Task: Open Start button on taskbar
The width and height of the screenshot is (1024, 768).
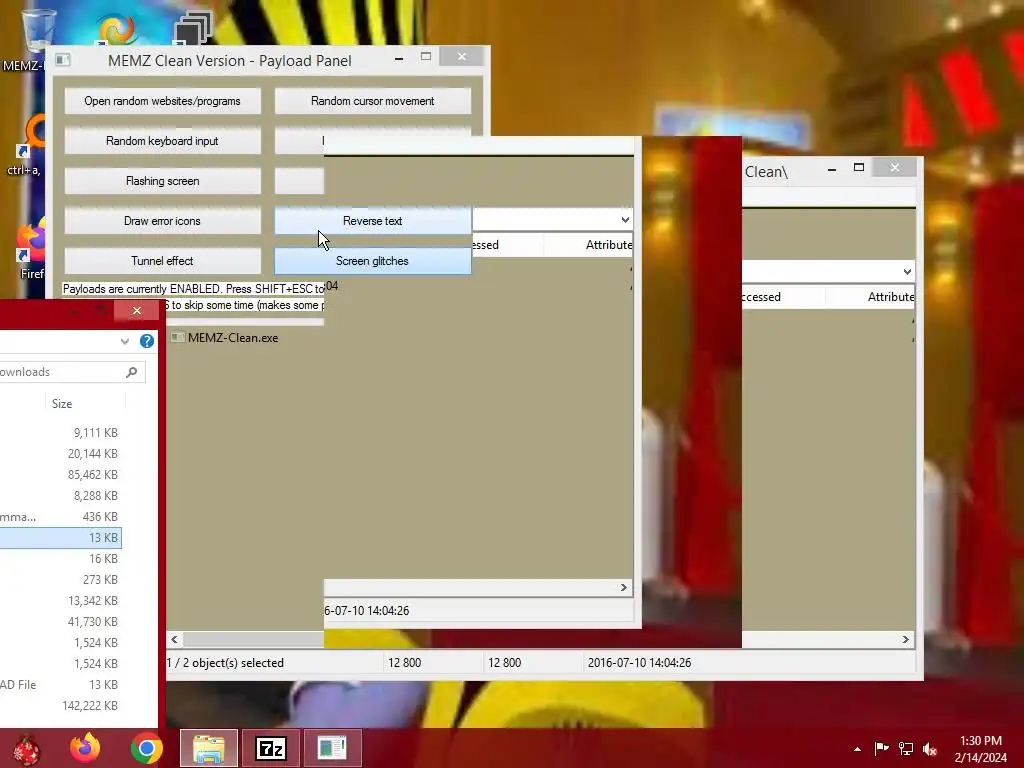Action: click(26, 748)
